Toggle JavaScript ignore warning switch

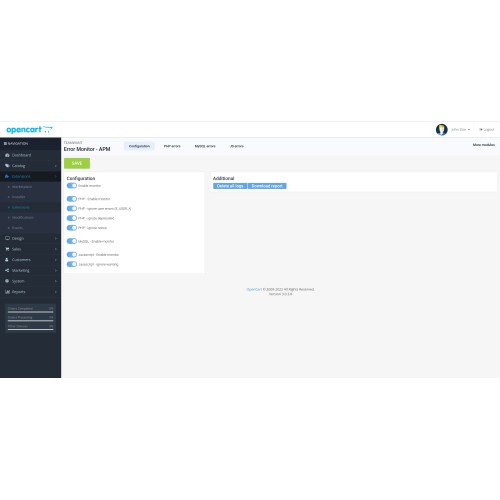72,264
